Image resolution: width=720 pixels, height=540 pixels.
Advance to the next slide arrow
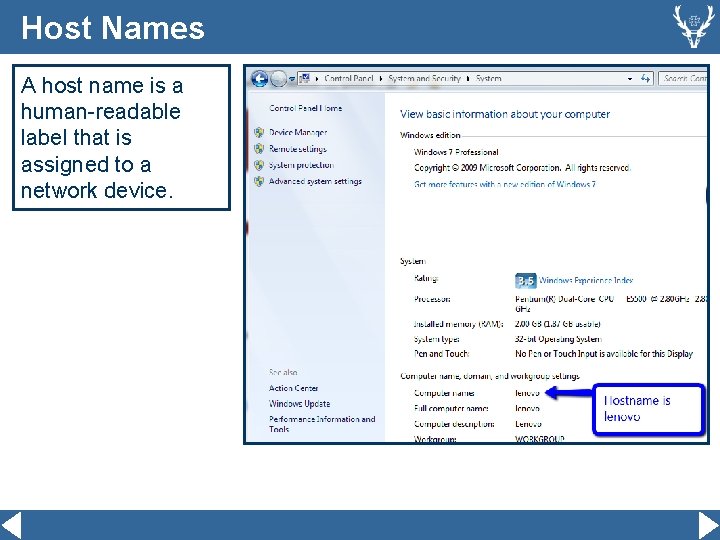[709, 525]
